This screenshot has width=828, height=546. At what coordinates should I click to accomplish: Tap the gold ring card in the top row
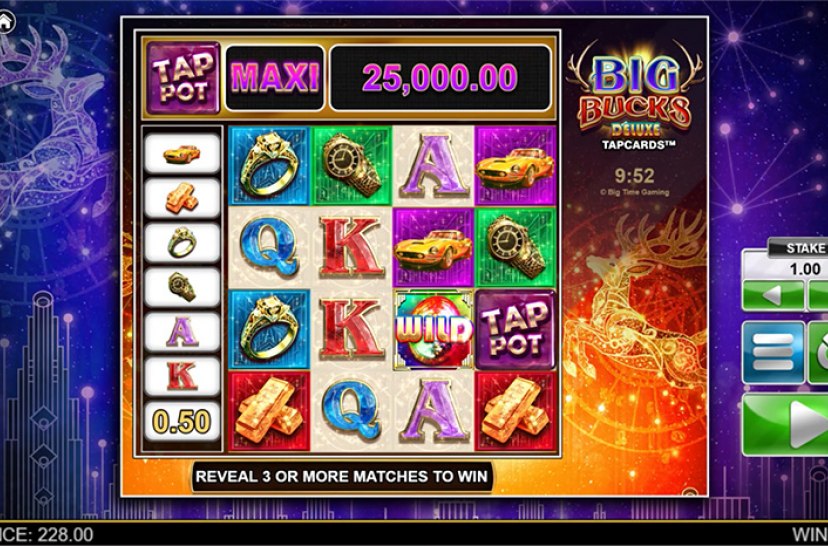click(269, 165)
